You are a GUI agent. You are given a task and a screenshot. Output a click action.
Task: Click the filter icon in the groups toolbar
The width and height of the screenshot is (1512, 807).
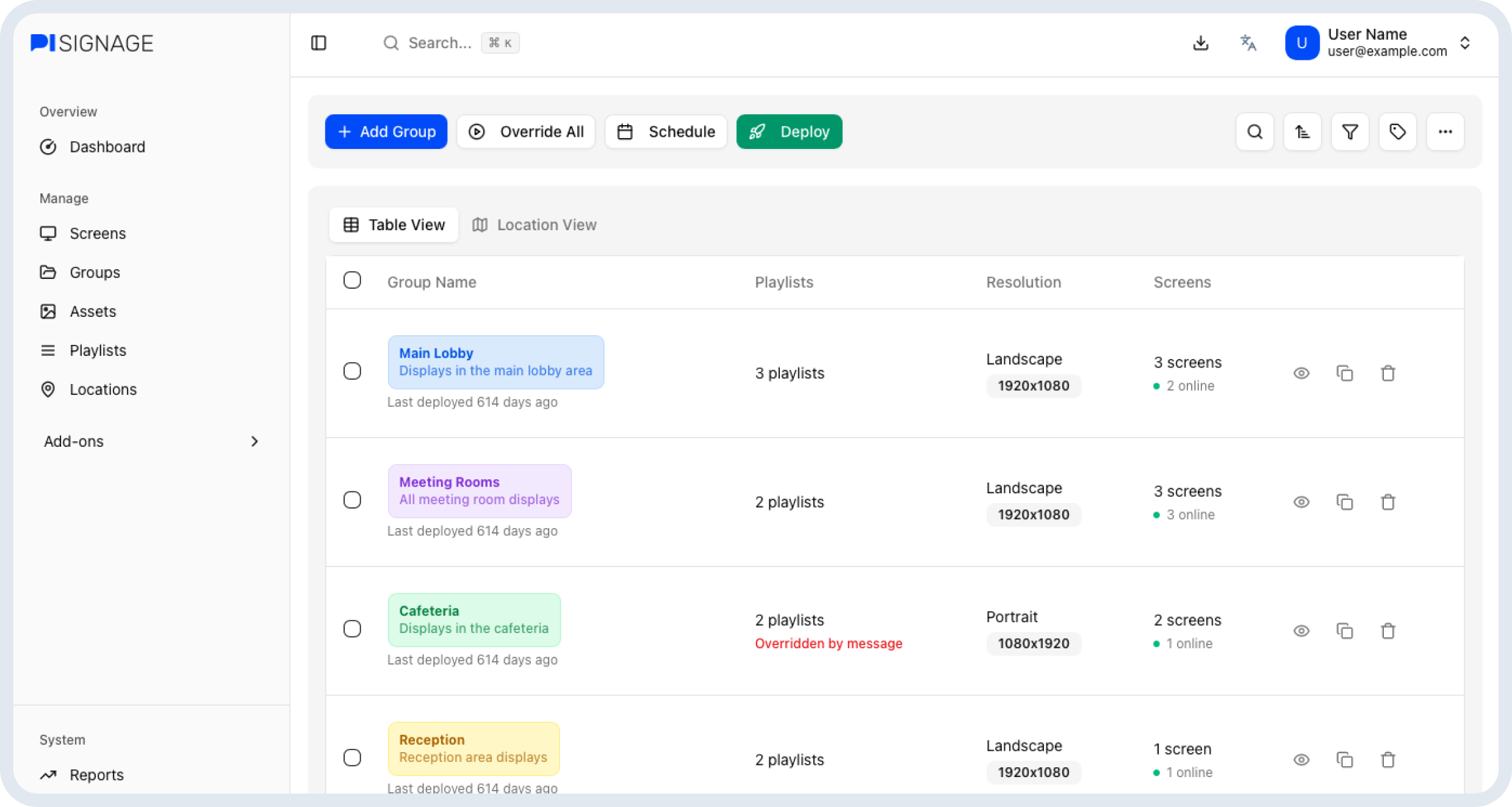(1350, 131)
